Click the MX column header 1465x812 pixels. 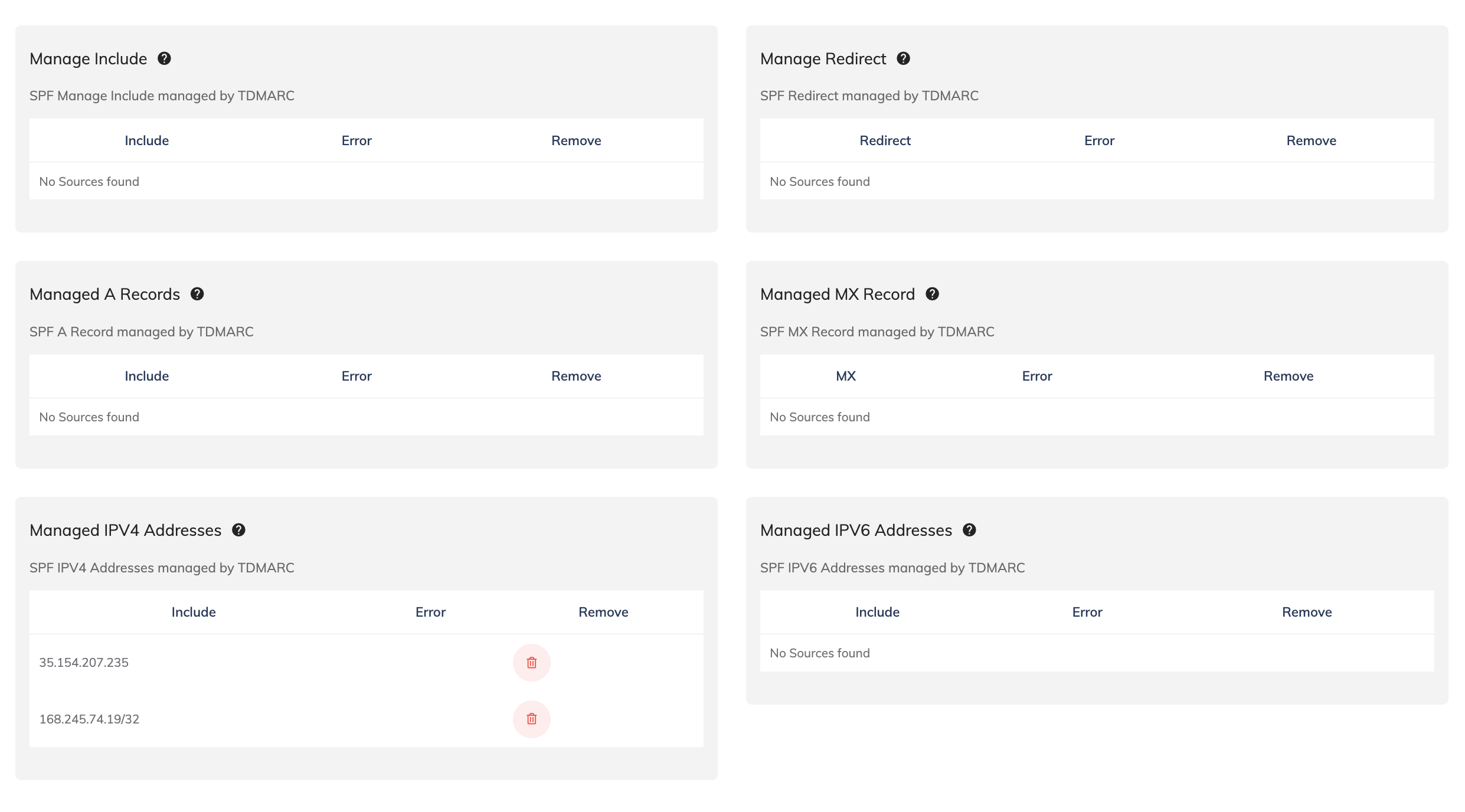coord(845,376)
